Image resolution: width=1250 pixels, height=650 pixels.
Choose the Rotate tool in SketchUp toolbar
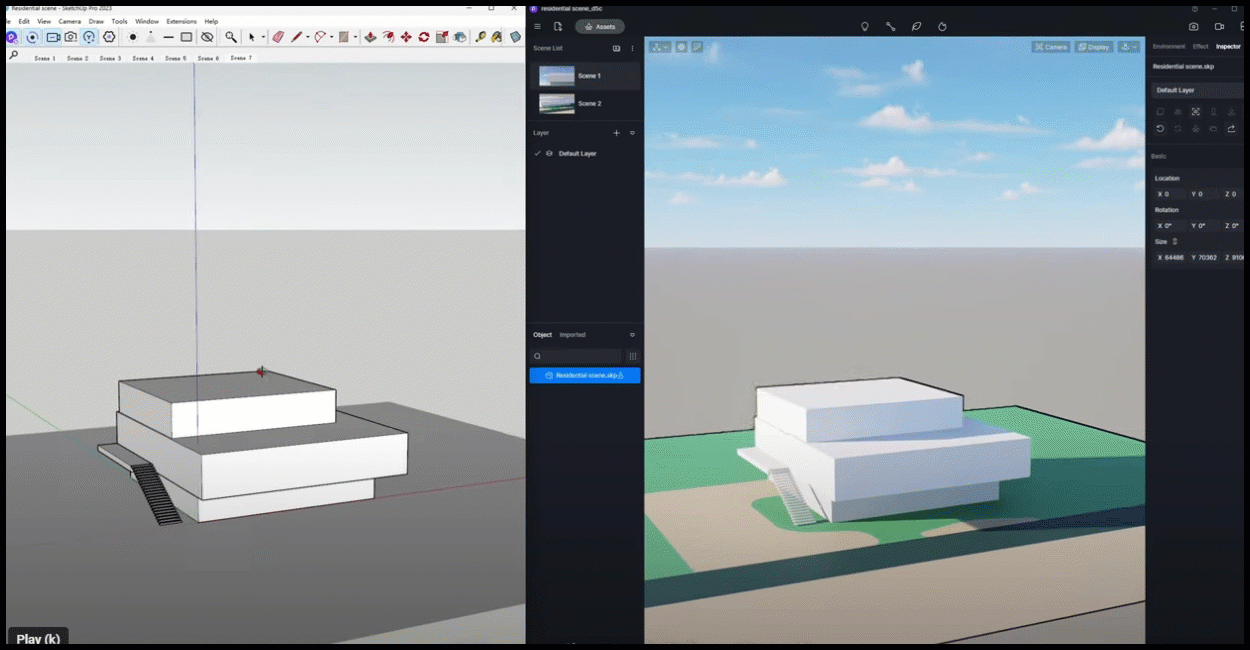(424, 37)
